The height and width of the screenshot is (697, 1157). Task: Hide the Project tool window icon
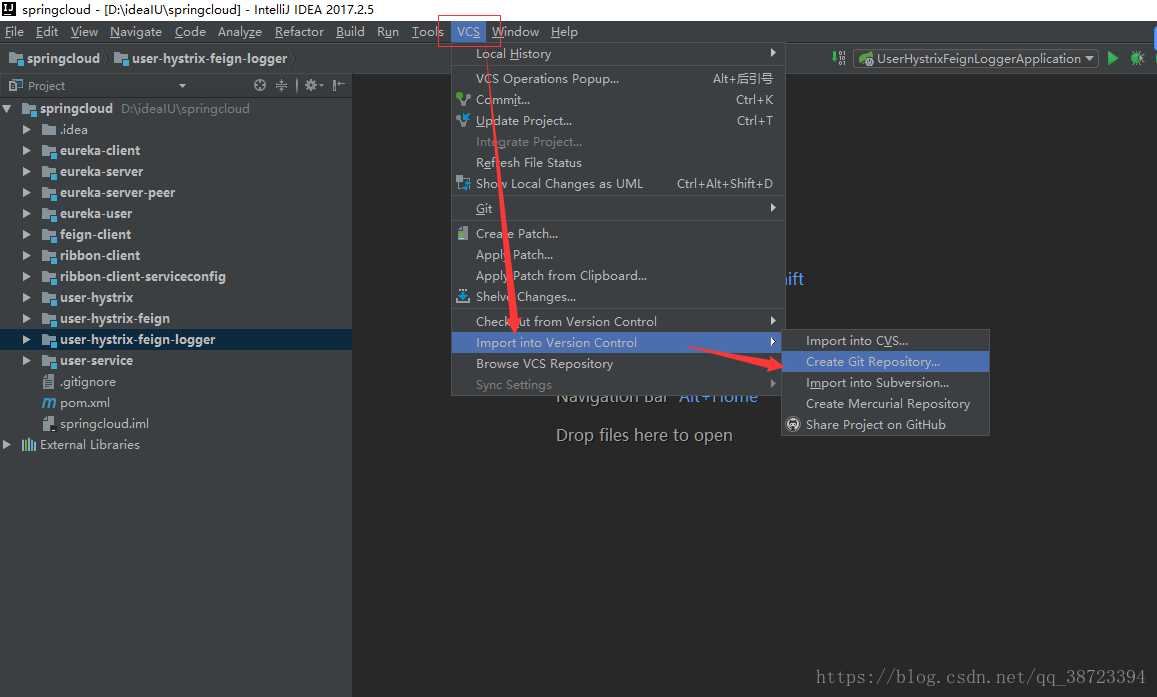coord(339,86)
